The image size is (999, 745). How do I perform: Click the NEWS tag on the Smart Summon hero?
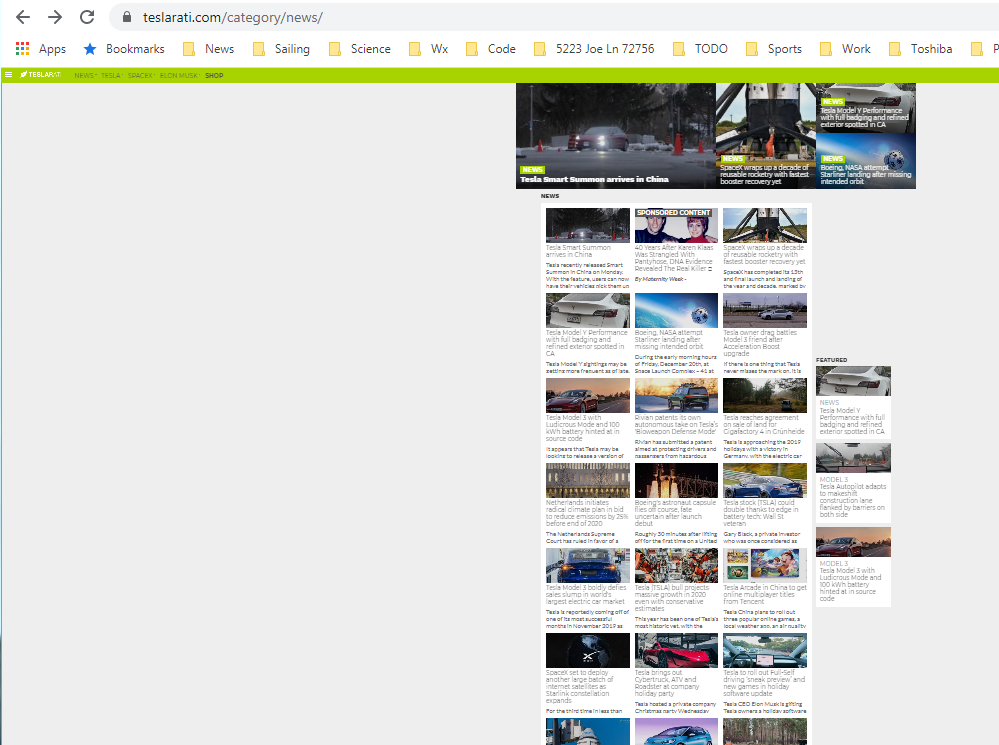click(x=532, y=170)
